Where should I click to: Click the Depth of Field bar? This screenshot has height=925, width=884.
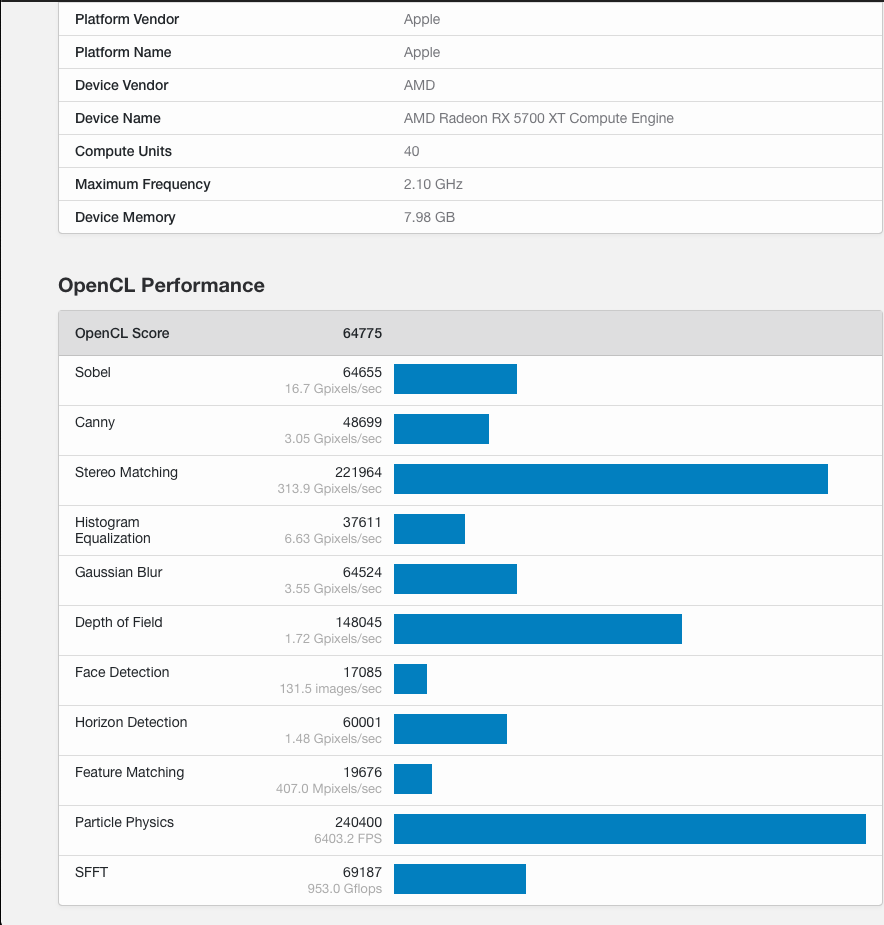(x=537, y=629)
